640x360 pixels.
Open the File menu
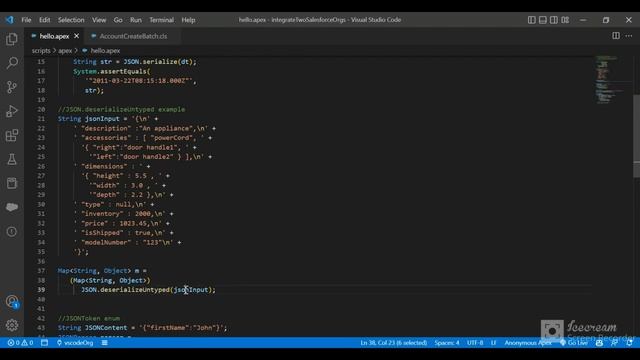tap(26, 20)
